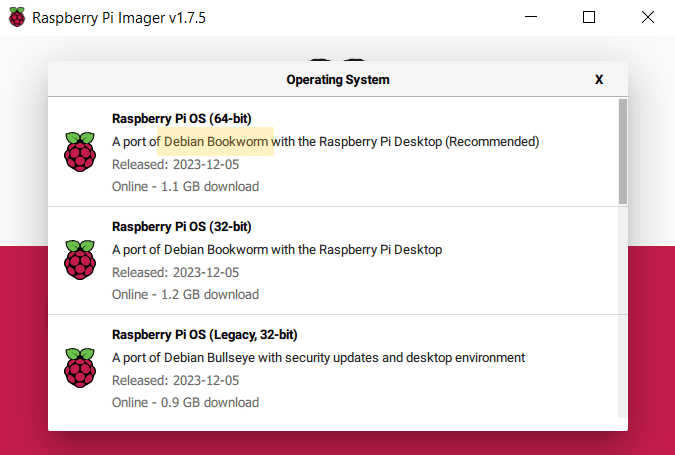
Task: Click the Operating System dialog header
Action: (338, 79)
